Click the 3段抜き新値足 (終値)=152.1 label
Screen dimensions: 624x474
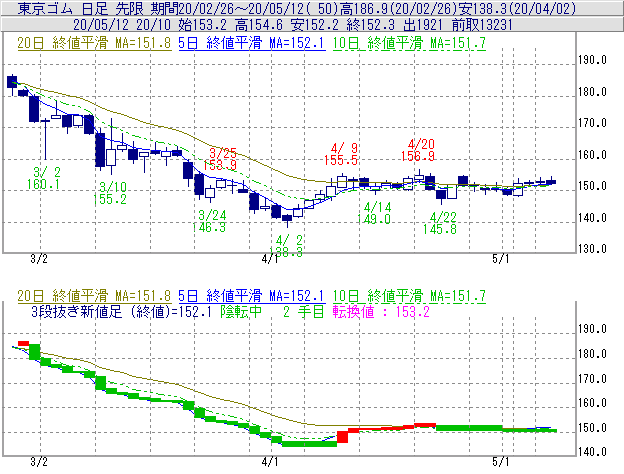pos(121,312)
